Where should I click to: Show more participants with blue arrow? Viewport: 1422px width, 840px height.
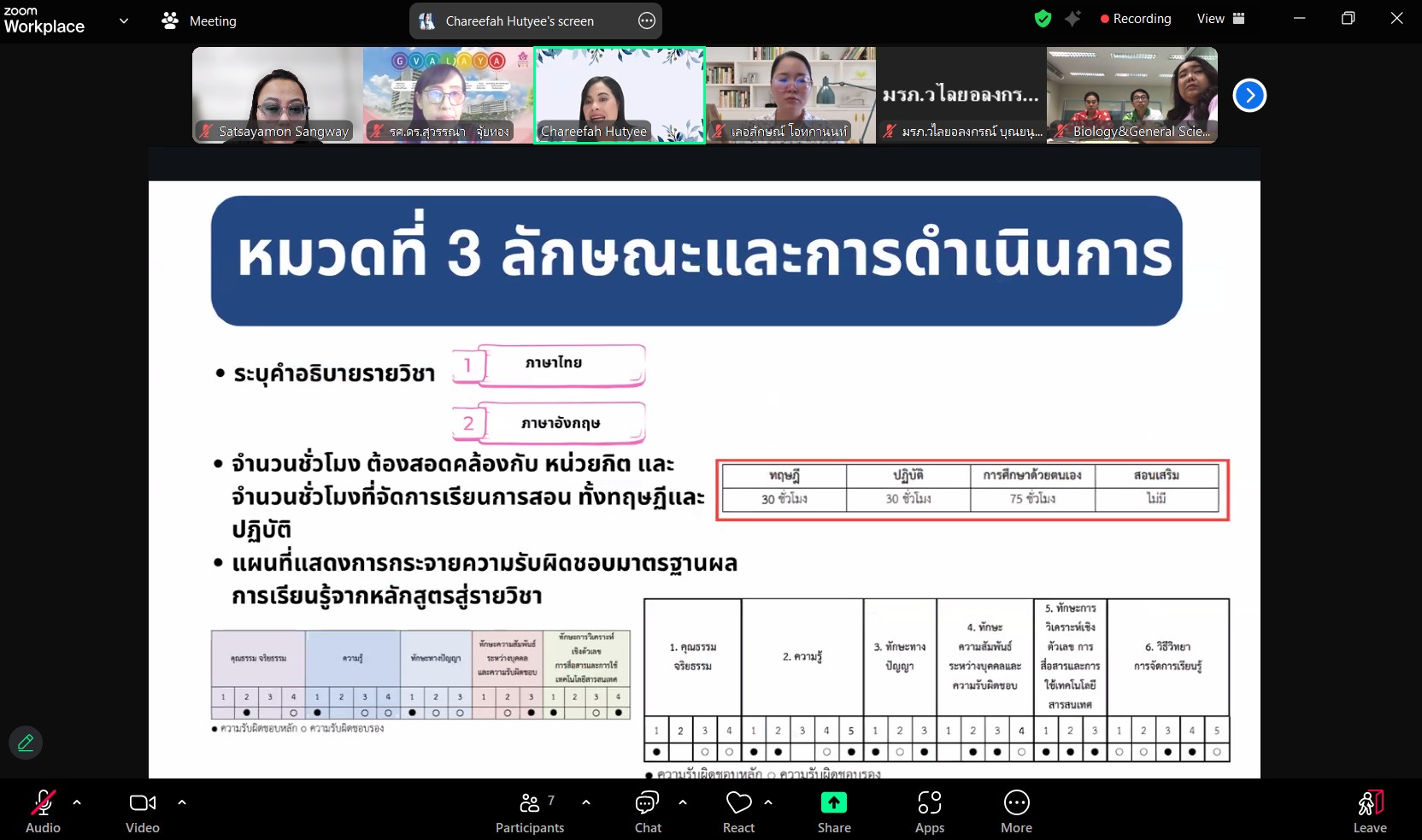point(1249,96)
